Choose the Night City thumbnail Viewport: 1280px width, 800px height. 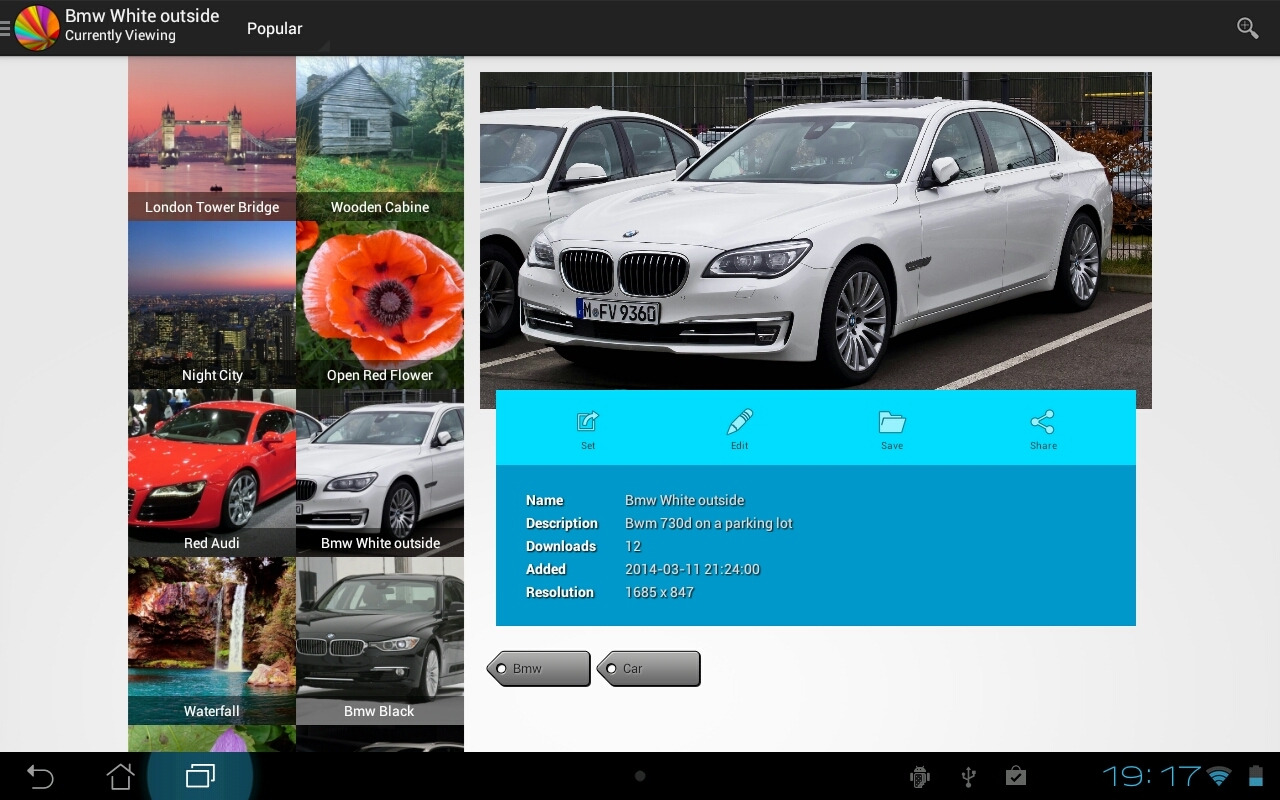click(x=212, y=304)
